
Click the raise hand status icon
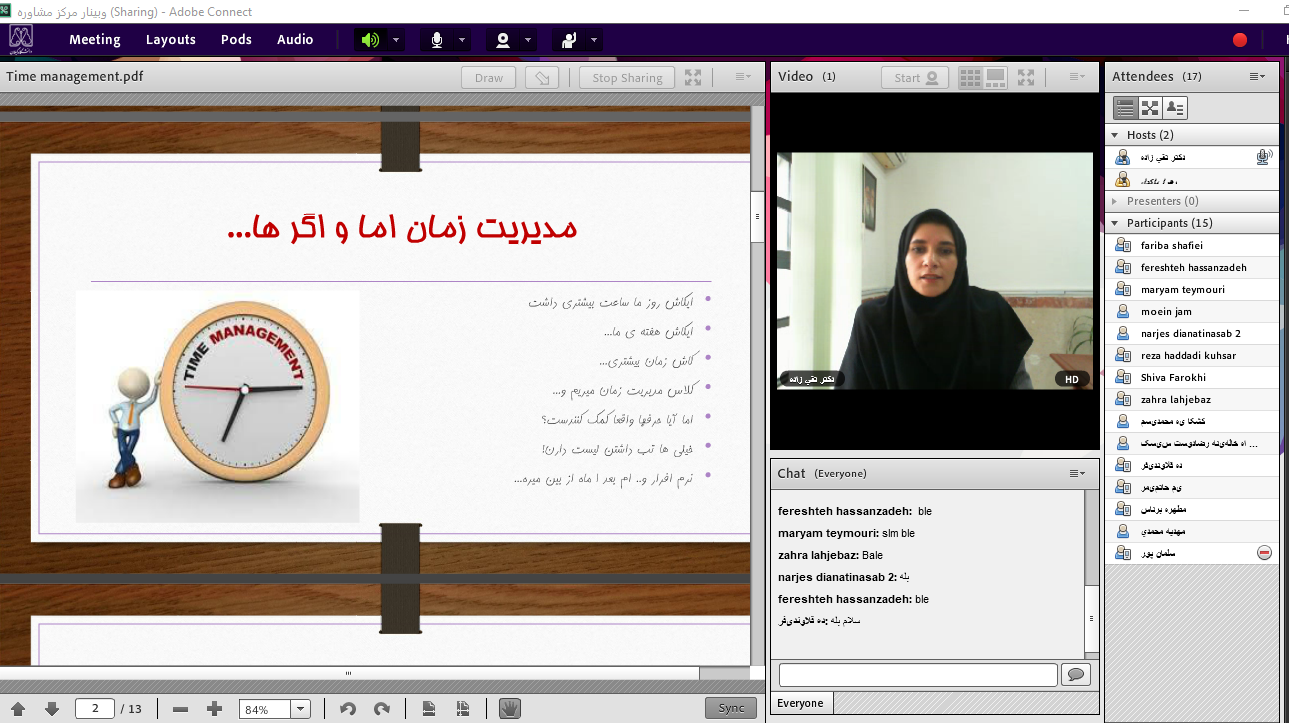(569, 40)
